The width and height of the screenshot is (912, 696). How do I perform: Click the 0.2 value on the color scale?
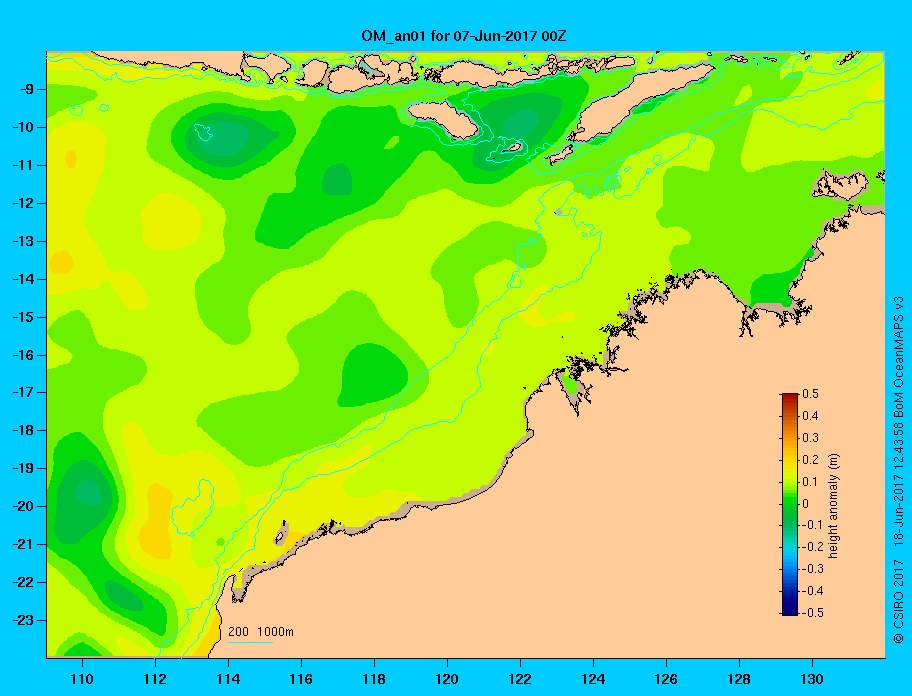(x=810, y=460)
